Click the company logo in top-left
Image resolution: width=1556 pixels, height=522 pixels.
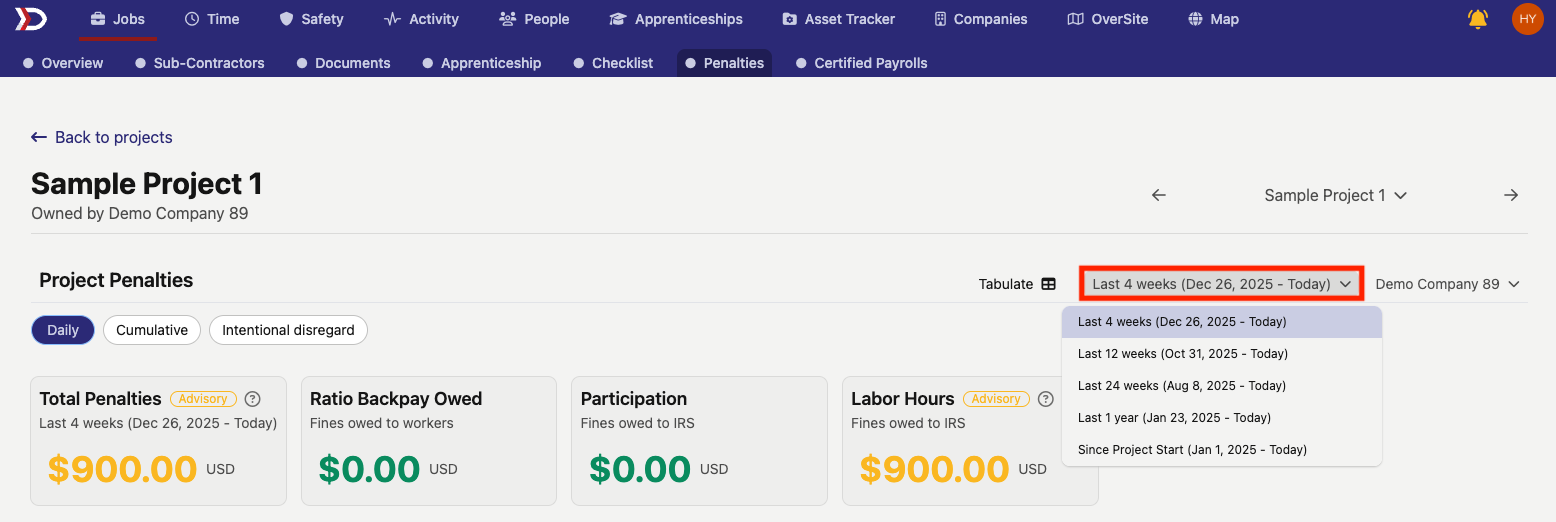(x=28, y=19)
